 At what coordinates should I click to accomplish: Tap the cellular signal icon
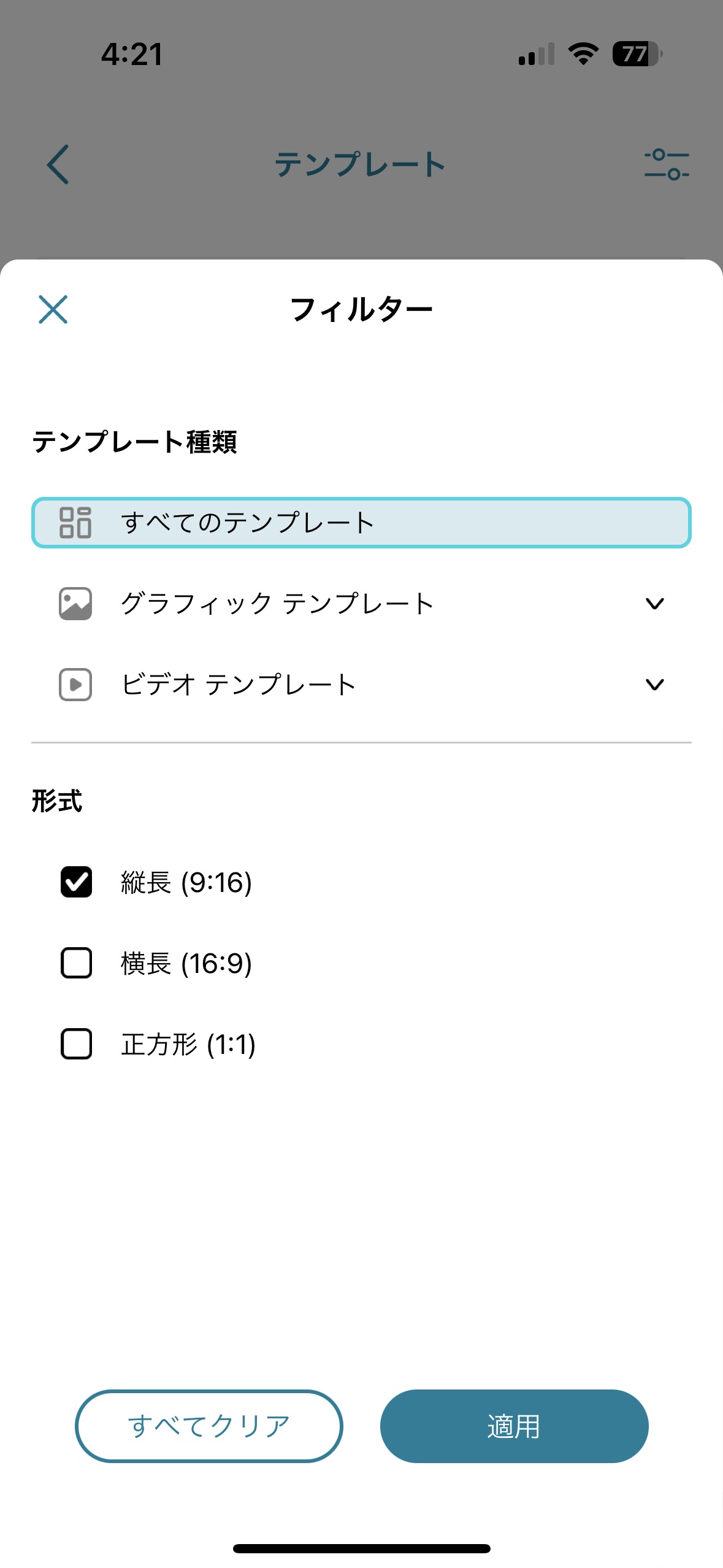(537, 54)
